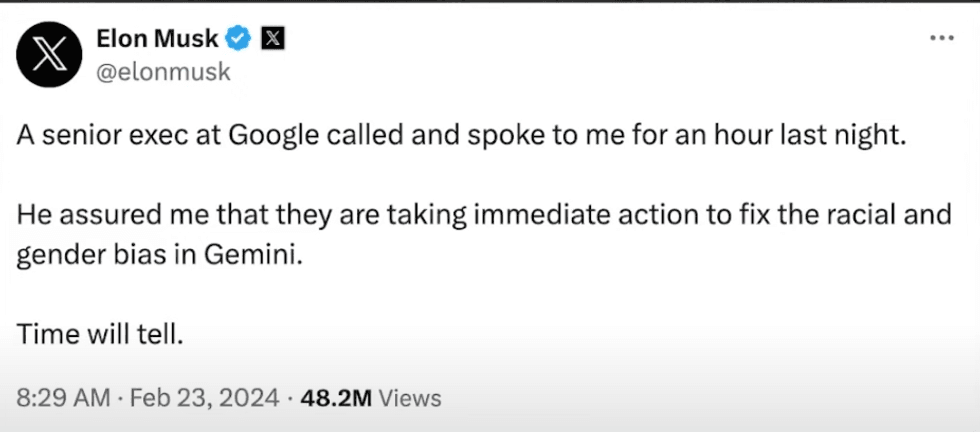This screenshot has width=980, height=432.
Task: Click the round X logo profile avatar
Action: click(x=49, y=55)
